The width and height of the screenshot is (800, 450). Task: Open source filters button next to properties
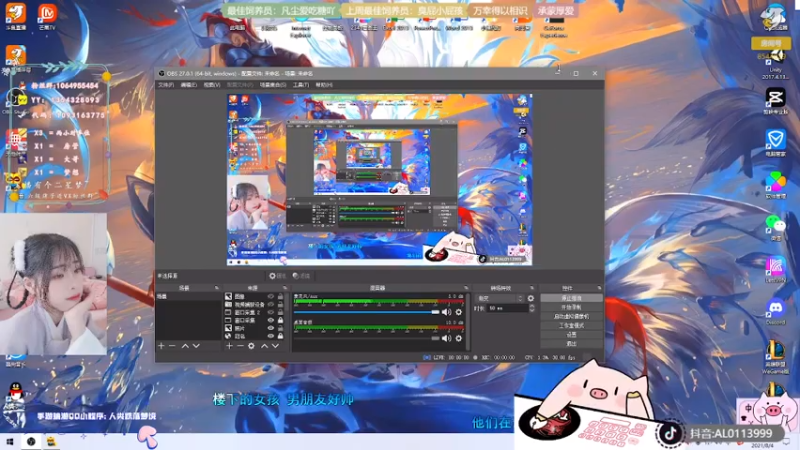[x=302, y=276]
